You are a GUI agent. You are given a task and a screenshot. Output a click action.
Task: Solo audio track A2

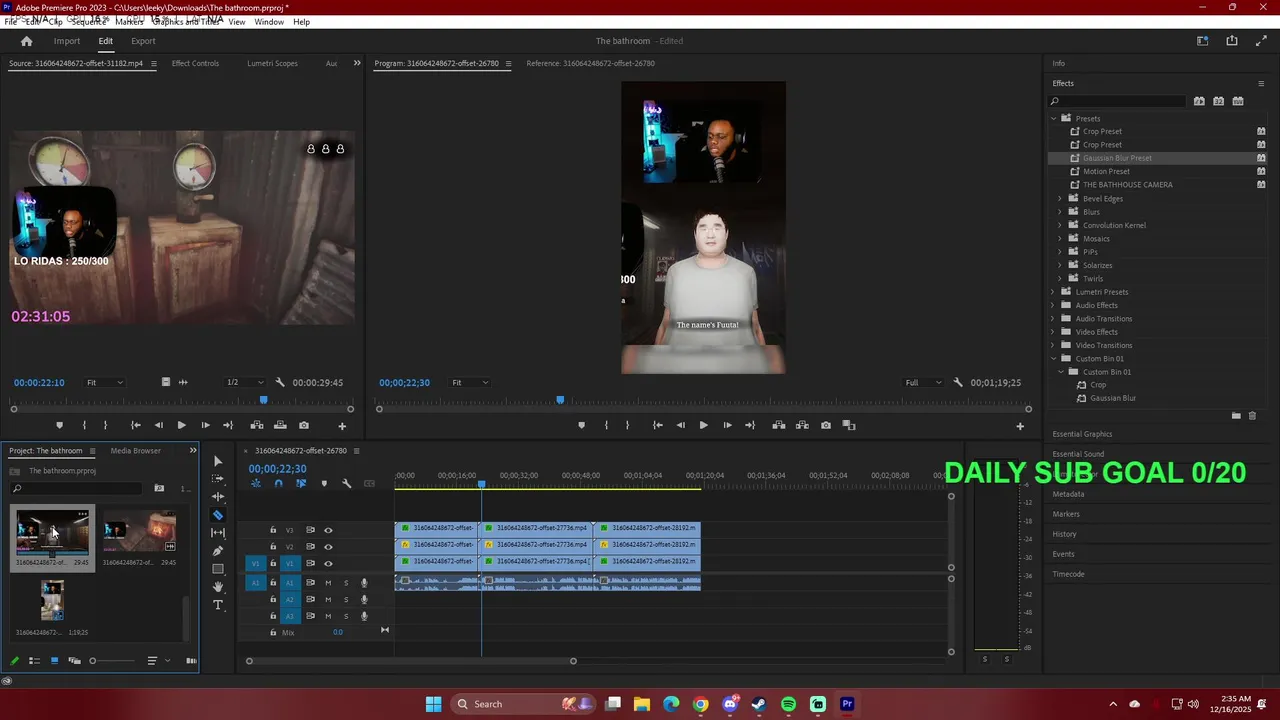click(346, 600)
